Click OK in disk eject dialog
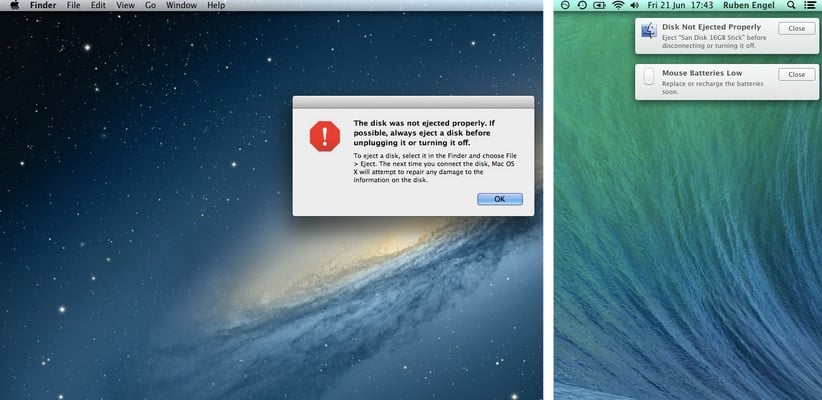 click(x=500, y=199)
